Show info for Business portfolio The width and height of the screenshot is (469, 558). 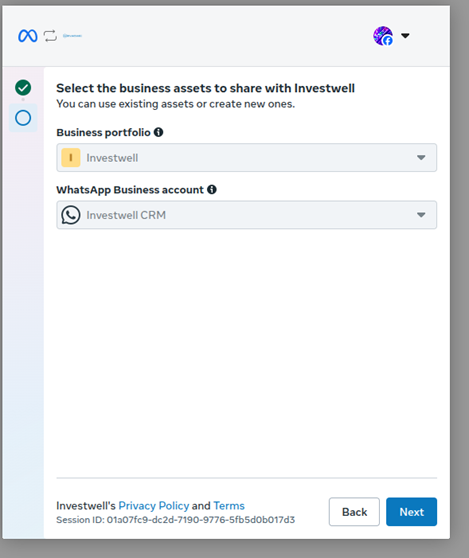158,132
